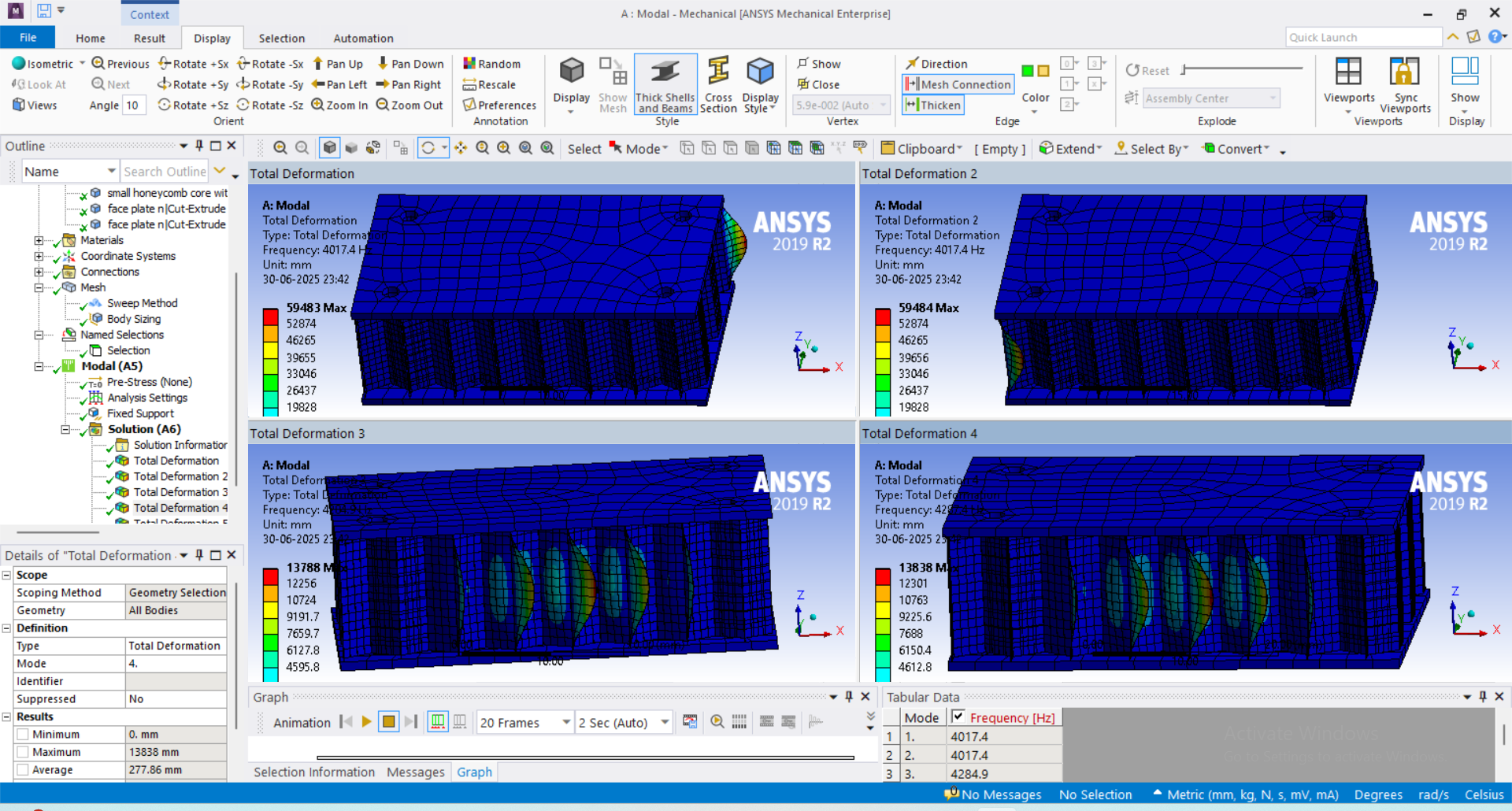Click Pan Right tool
This screenshot has width=1512, height=811.
coord(409,84)
